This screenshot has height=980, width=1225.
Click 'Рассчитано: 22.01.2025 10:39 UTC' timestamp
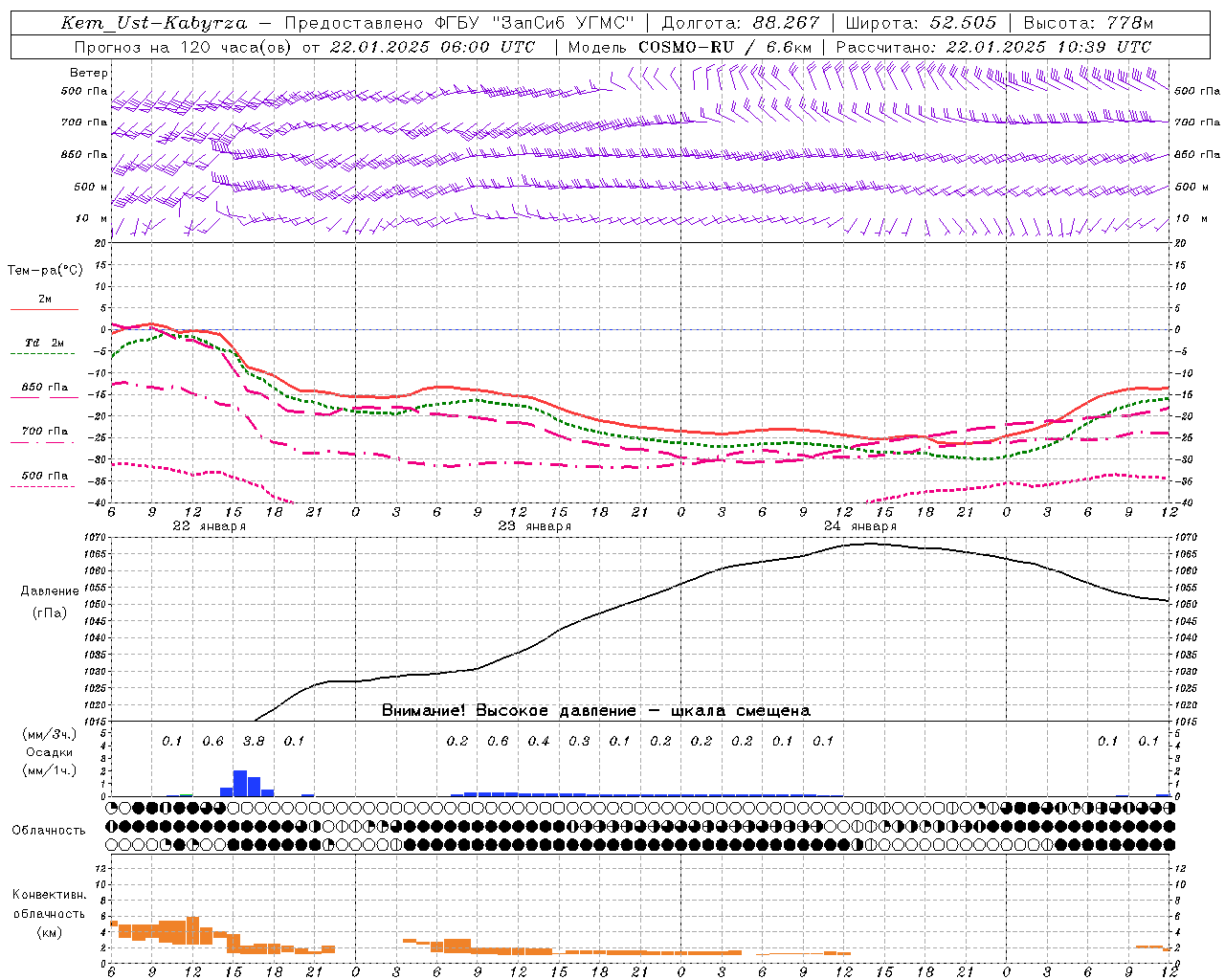pyautogui.click(x=993, y=47)
